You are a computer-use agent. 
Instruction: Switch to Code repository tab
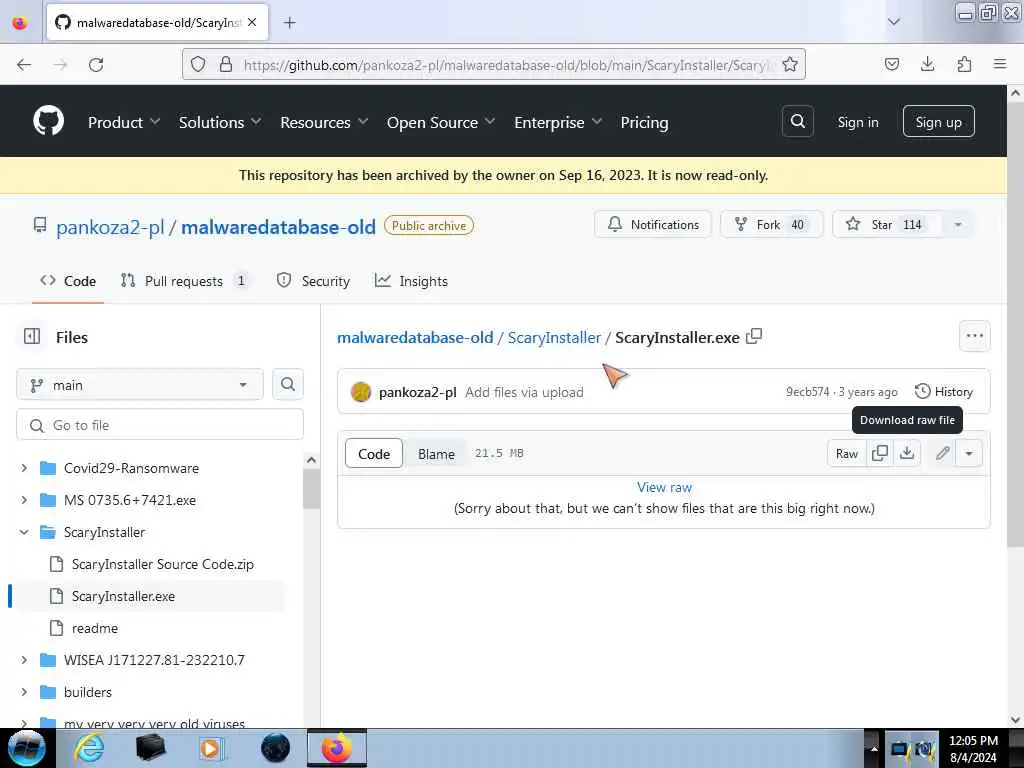click(68, 281)
